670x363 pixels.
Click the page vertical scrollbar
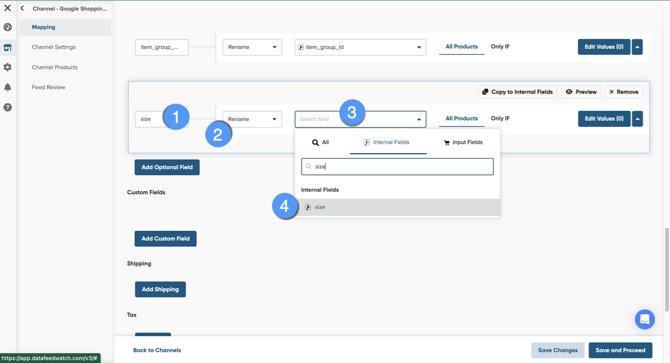click(667, 269)
